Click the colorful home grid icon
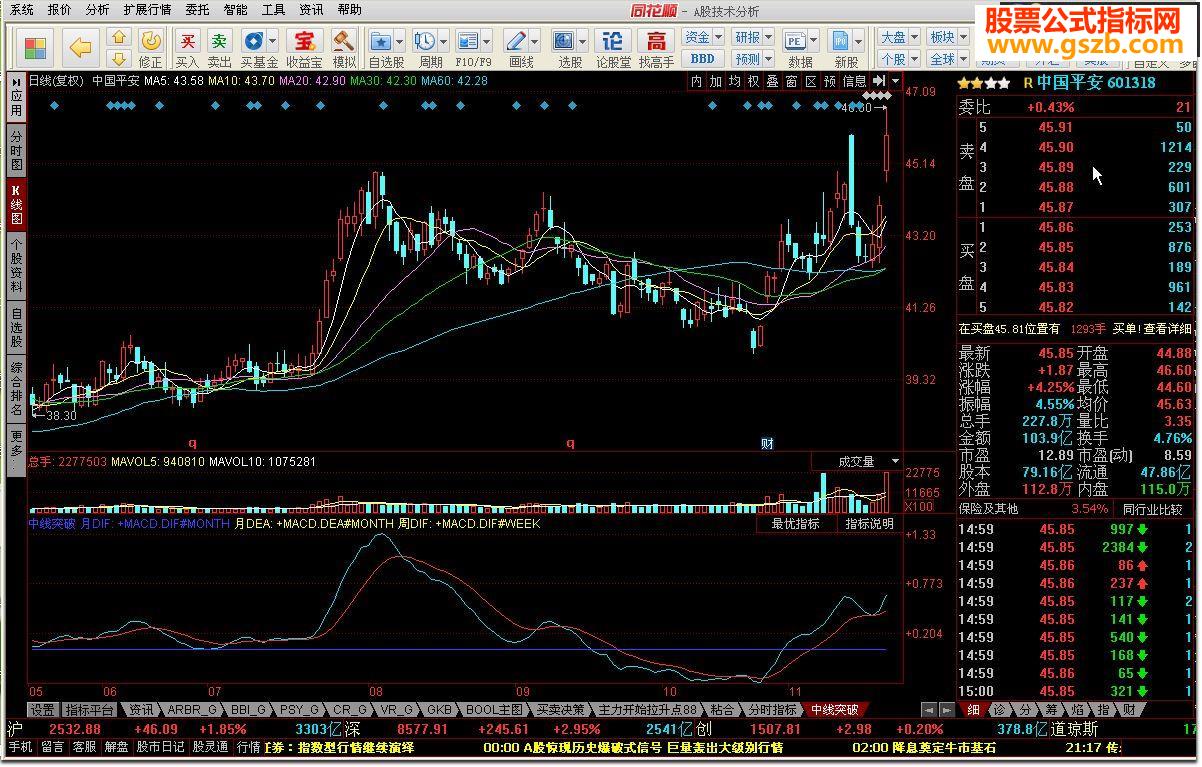Viewport: 1202px width, 767px height. 36,47
